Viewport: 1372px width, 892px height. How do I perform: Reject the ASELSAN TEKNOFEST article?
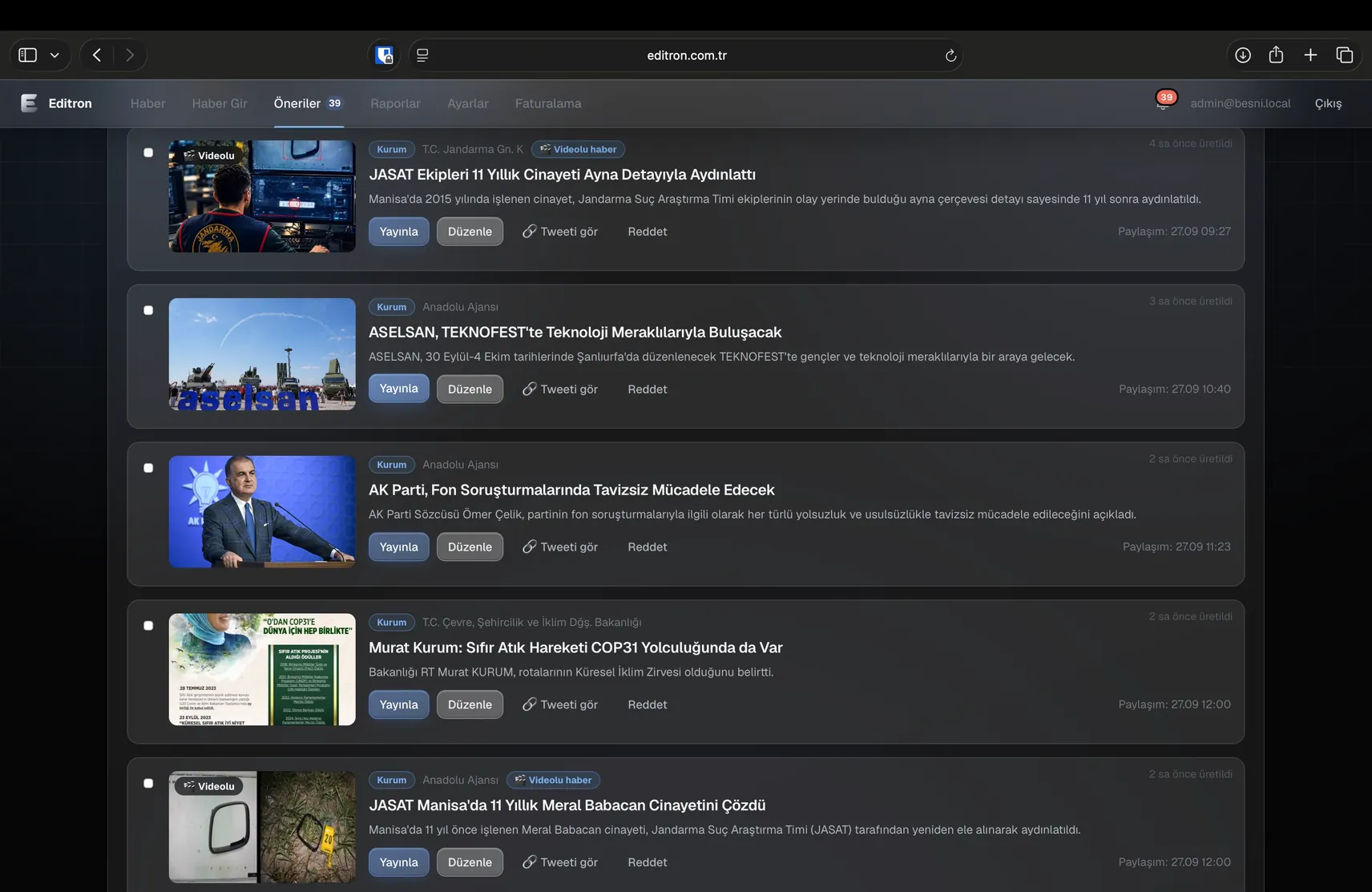648,389
